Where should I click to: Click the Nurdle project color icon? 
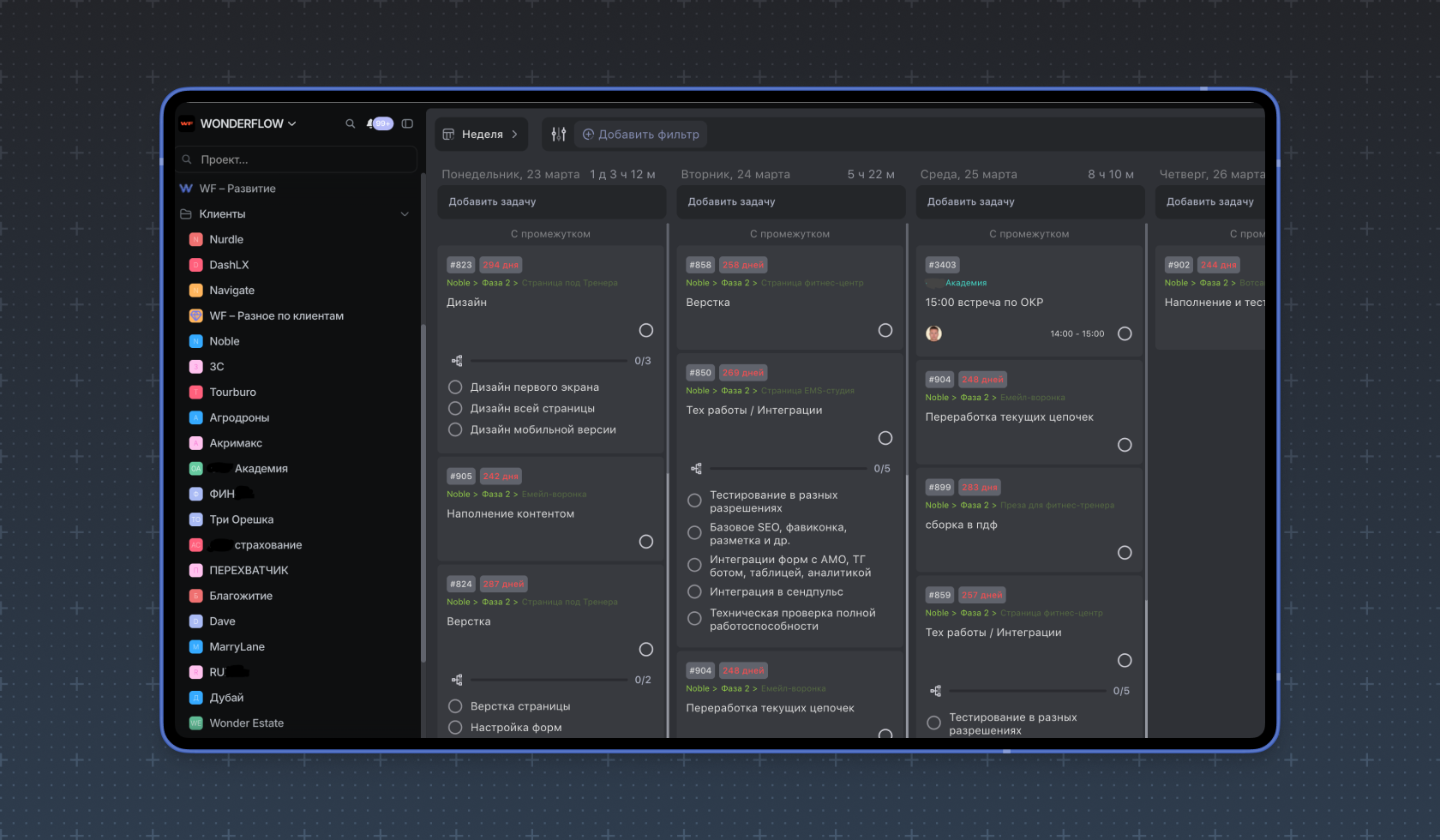tap(195, 239)
